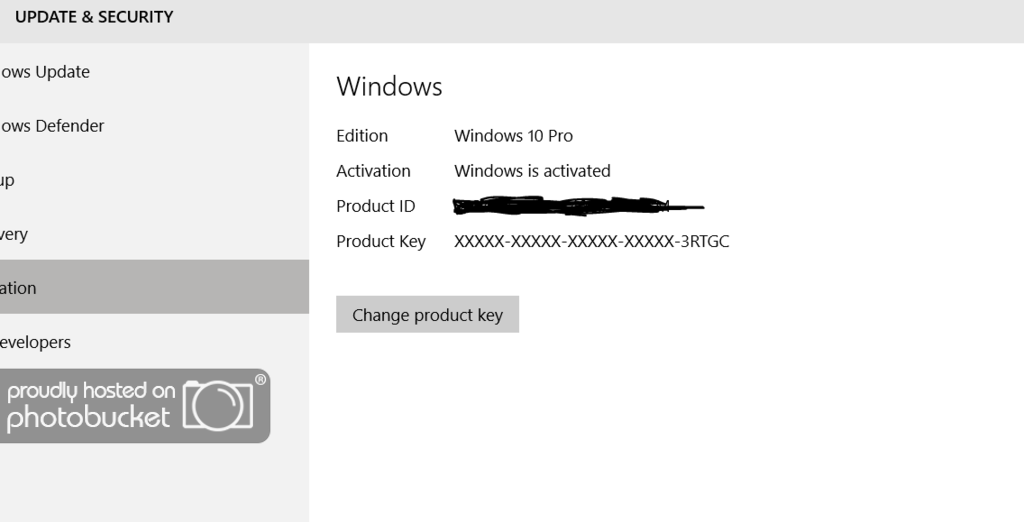Click the Product ID label
This screenshot has width=1024, height=522.
(375, 206)
